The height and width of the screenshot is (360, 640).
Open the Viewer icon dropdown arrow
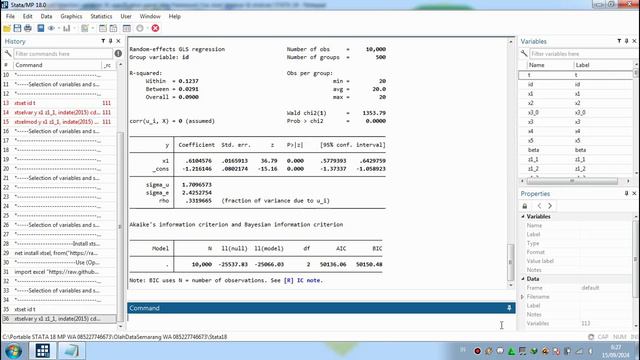[x=59, y=28]
